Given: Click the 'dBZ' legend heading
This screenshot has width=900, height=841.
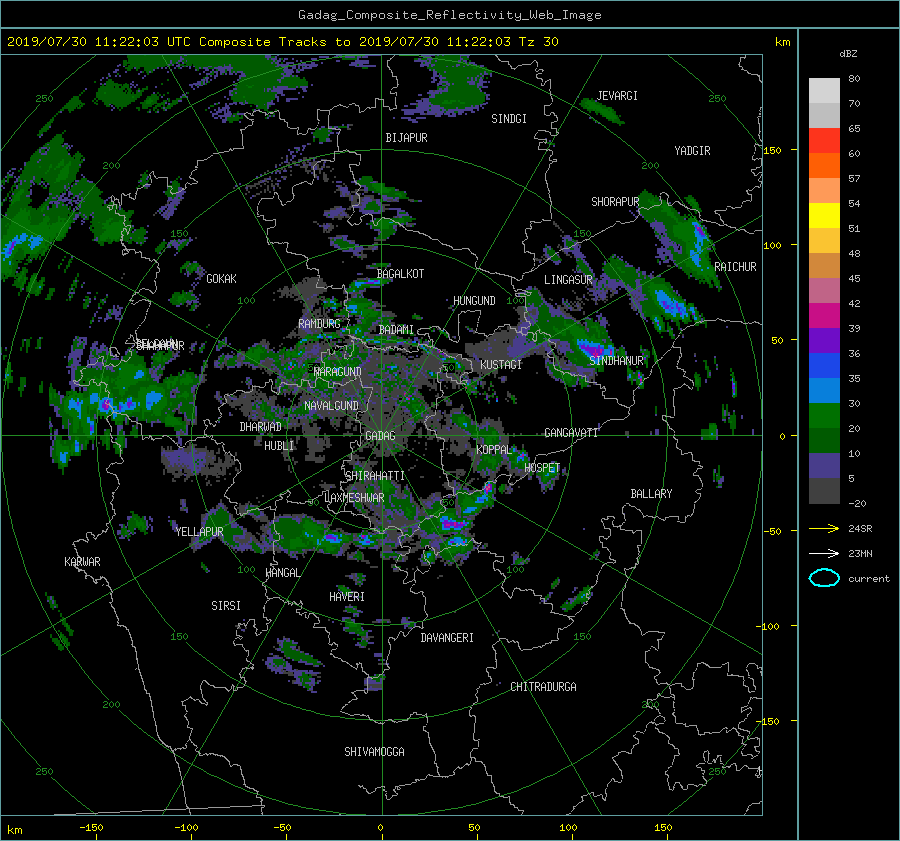Looking at the screenshot, I should [x=848, y=53].
